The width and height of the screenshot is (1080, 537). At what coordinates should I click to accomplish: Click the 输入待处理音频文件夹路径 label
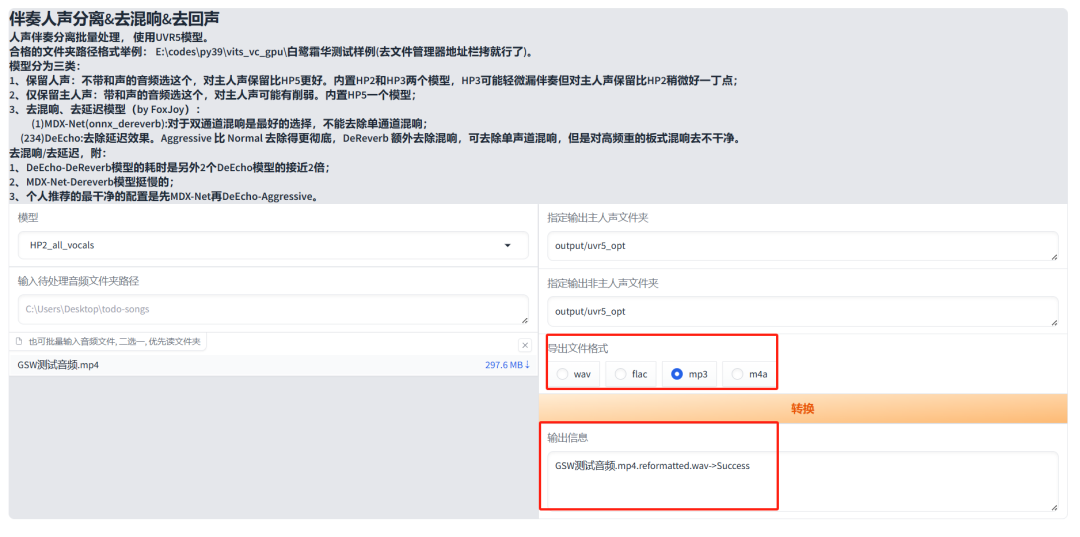[x=79, y=281]
